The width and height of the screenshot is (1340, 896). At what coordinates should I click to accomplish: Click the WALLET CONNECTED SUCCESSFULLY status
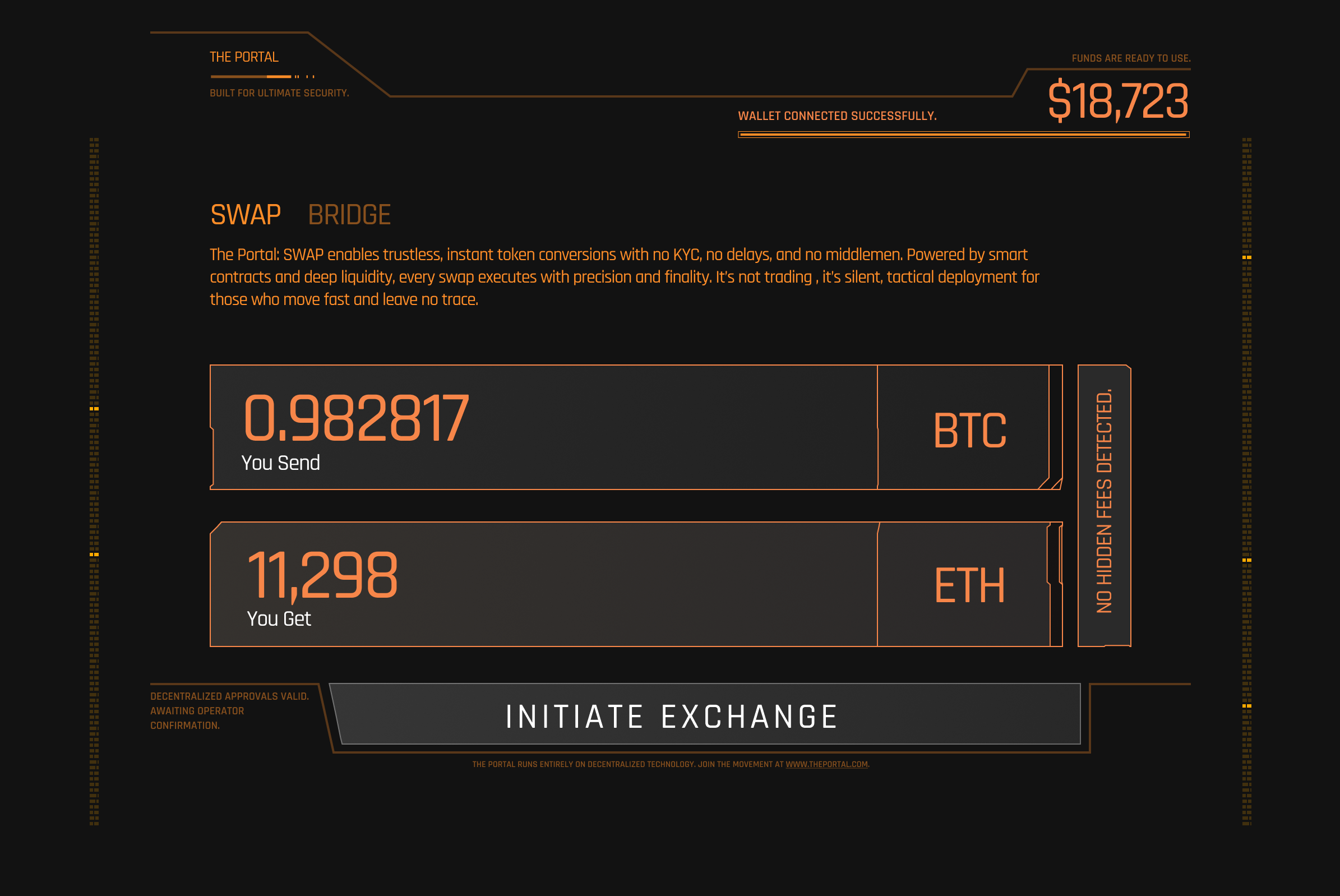click(838, 116)
